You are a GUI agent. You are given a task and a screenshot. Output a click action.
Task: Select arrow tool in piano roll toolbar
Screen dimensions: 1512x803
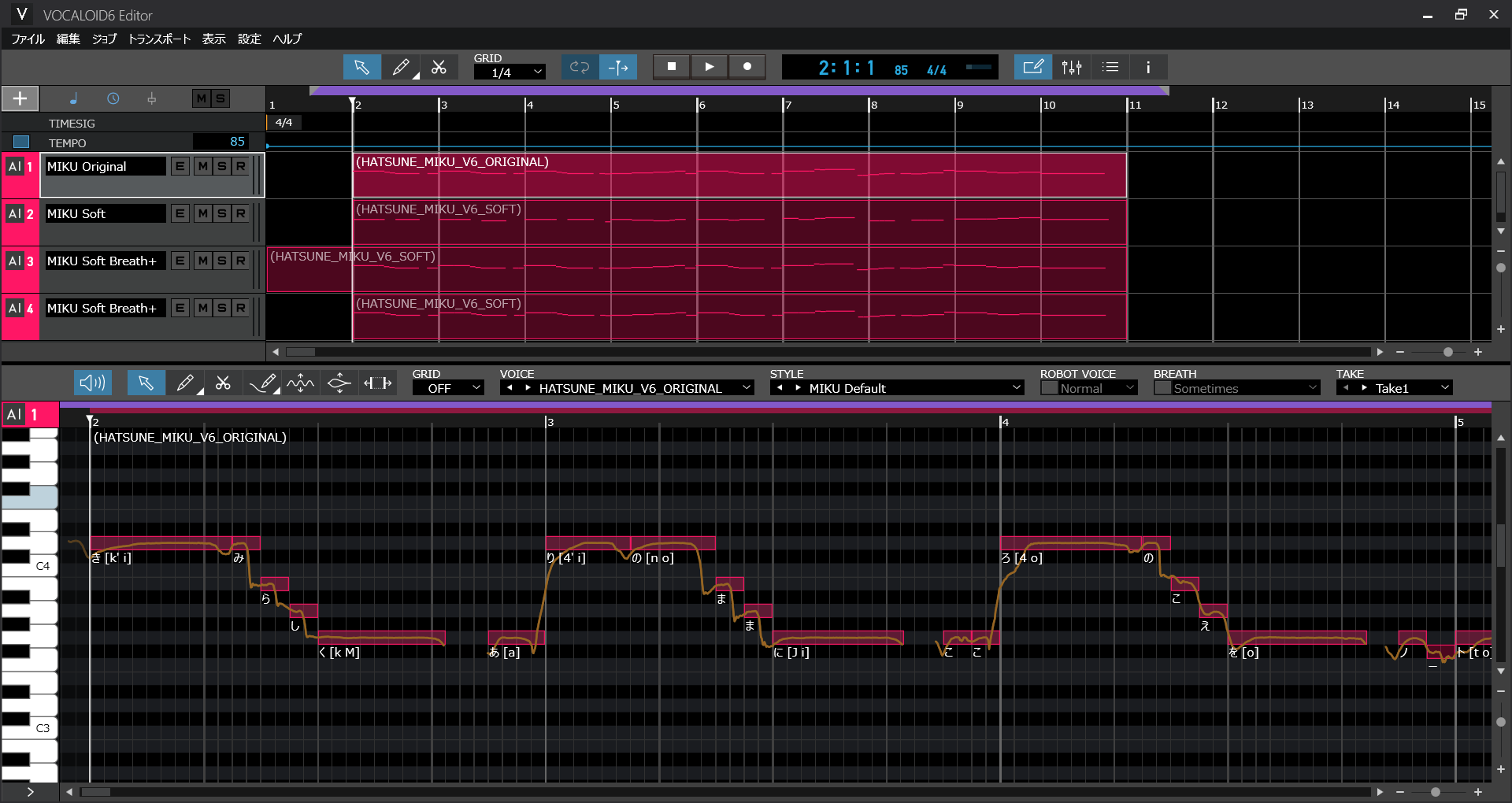[146, 383]
